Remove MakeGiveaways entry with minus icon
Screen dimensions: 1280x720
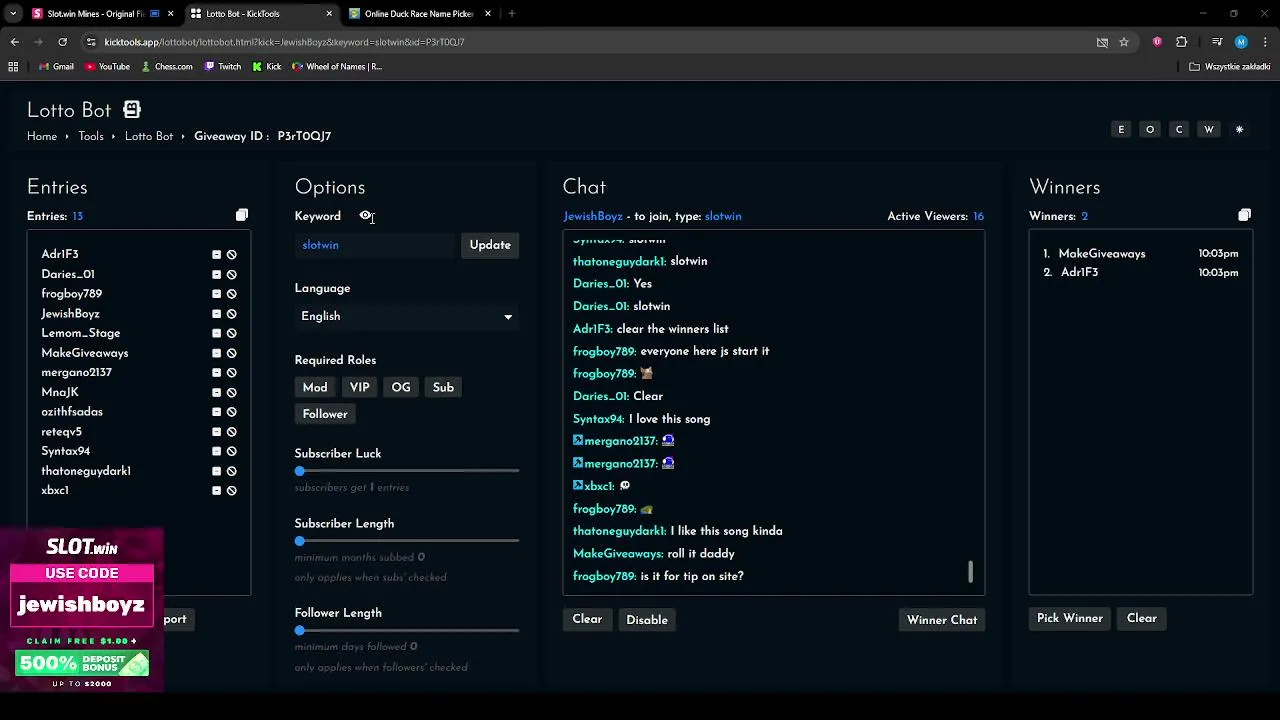(216, 353)
